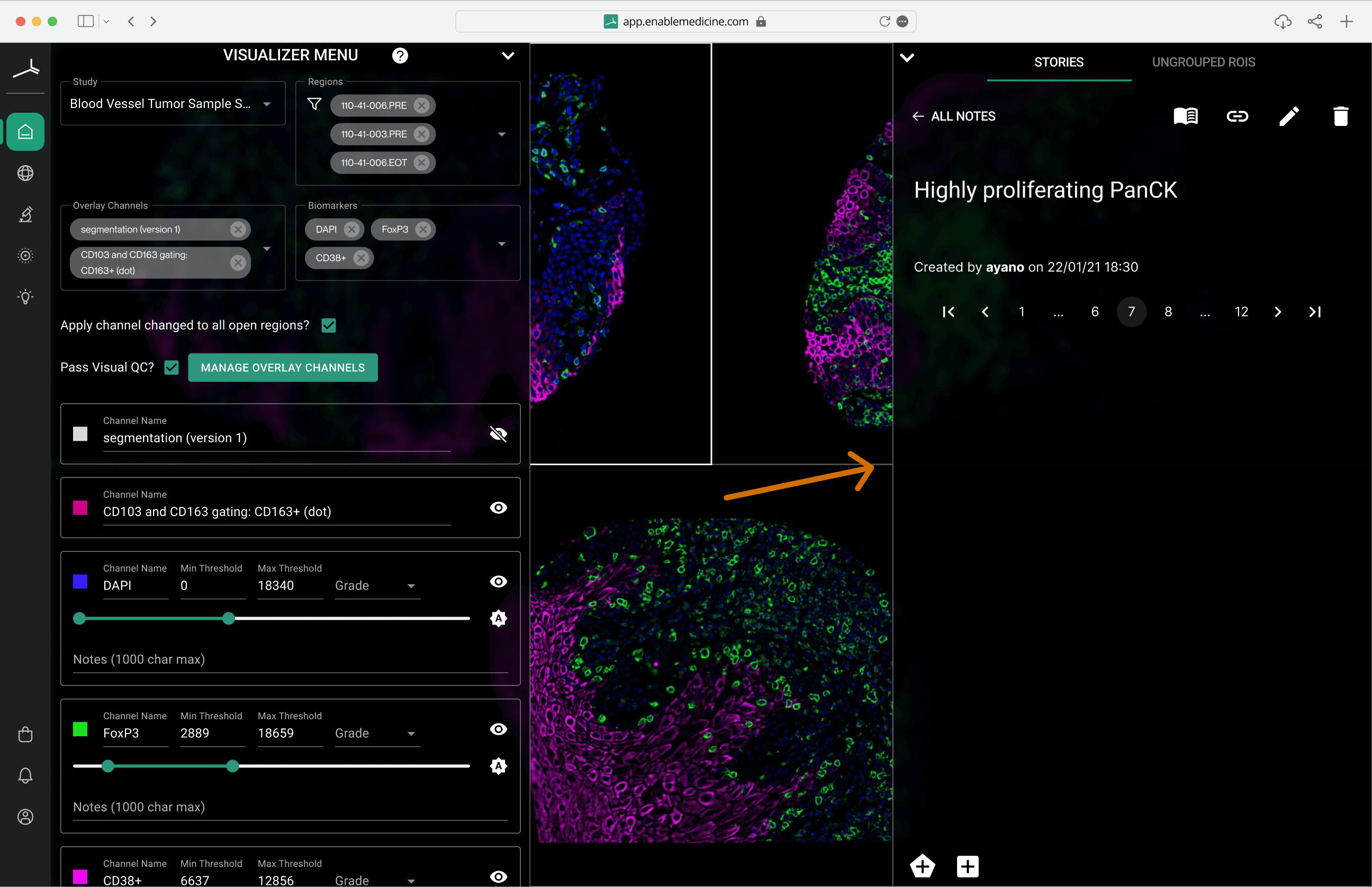Collapse the Visualizer Menu chevron

508,56
